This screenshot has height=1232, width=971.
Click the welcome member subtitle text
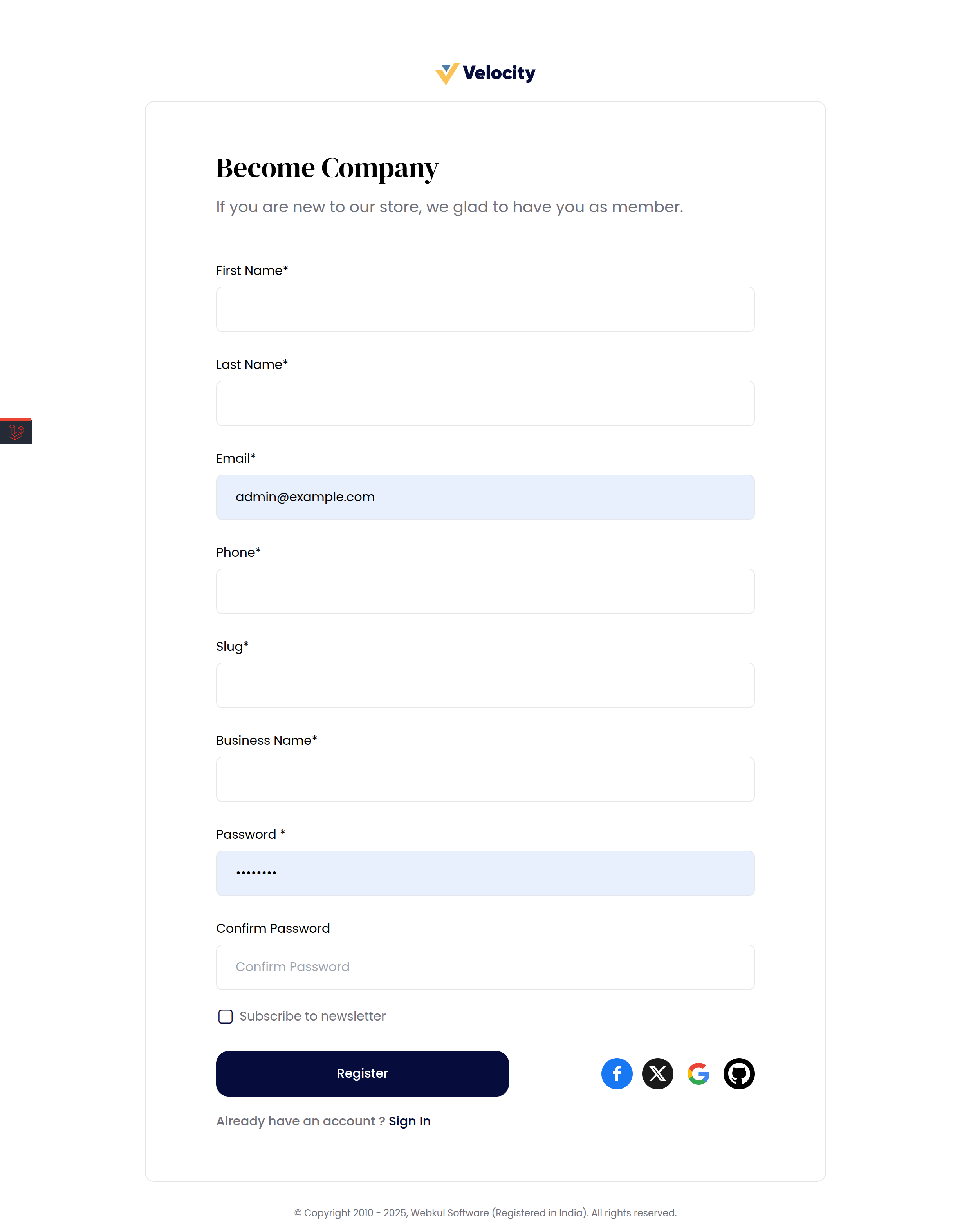tap(449, 206)
